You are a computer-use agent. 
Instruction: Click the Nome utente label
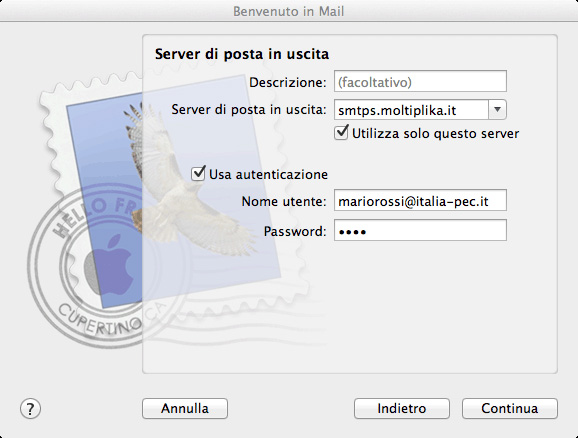tap(284, 201)
